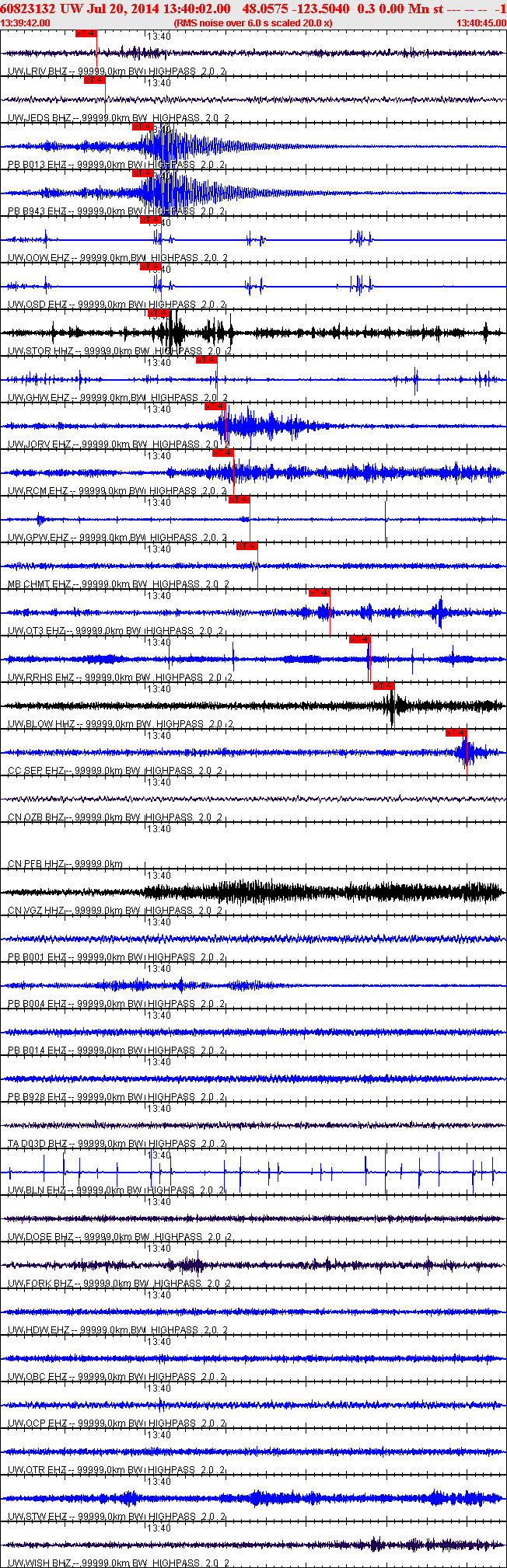Viewport: 507px width, 1568px height.
Task: Click the arrival pick flag on UW.STOR HHZ
Action: pos(158,313)
